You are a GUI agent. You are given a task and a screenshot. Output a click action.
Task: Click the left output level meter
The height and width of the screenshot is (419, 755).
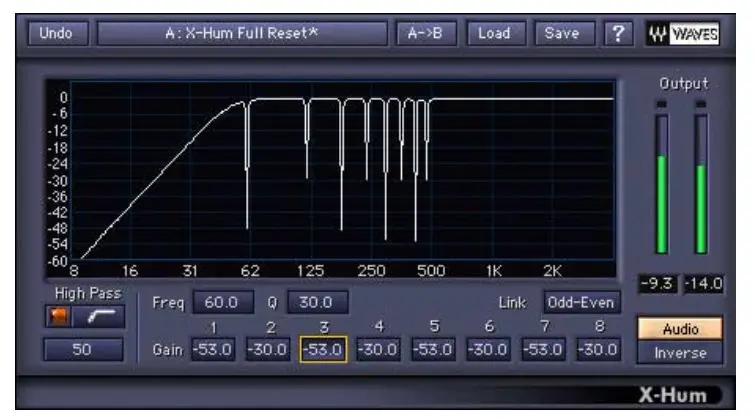click(x=662, y=184)
